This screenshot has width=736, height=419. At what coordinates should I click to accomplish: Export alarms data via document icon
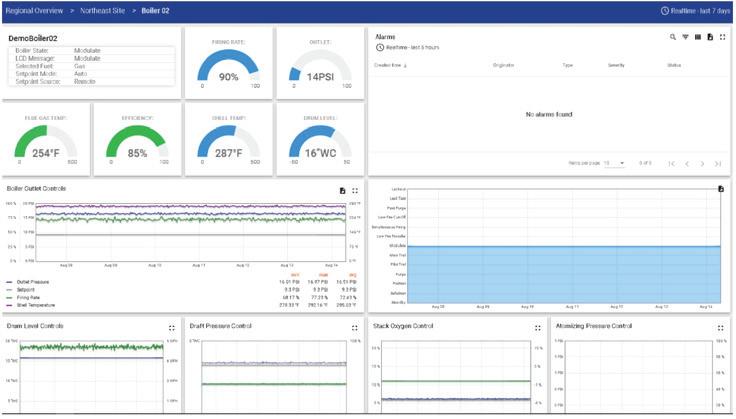pyautogui.click(x=710, y=37)
